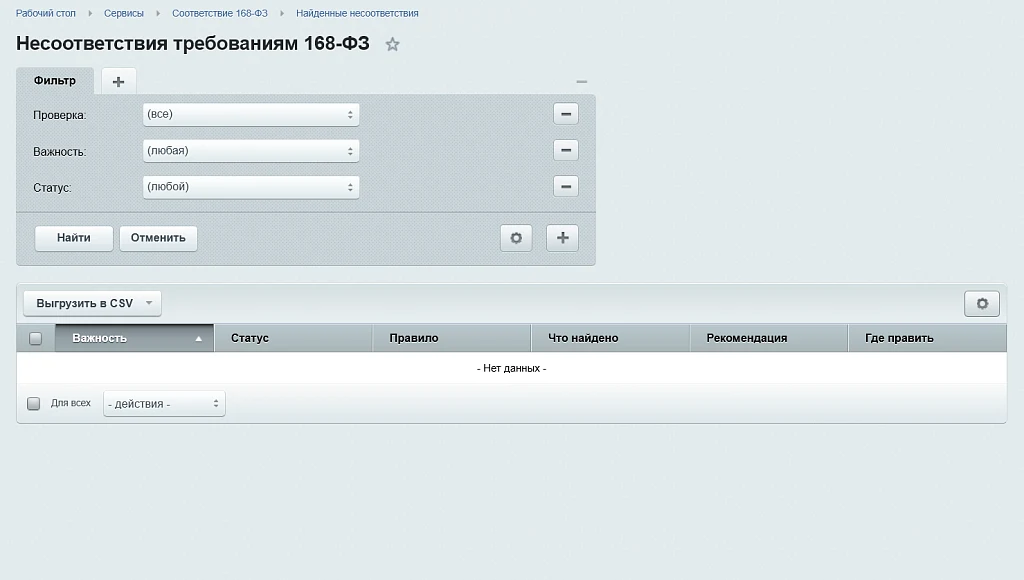Open Сервисы breadcrumb link
The image size is (1024, 580).
[123, 13]
